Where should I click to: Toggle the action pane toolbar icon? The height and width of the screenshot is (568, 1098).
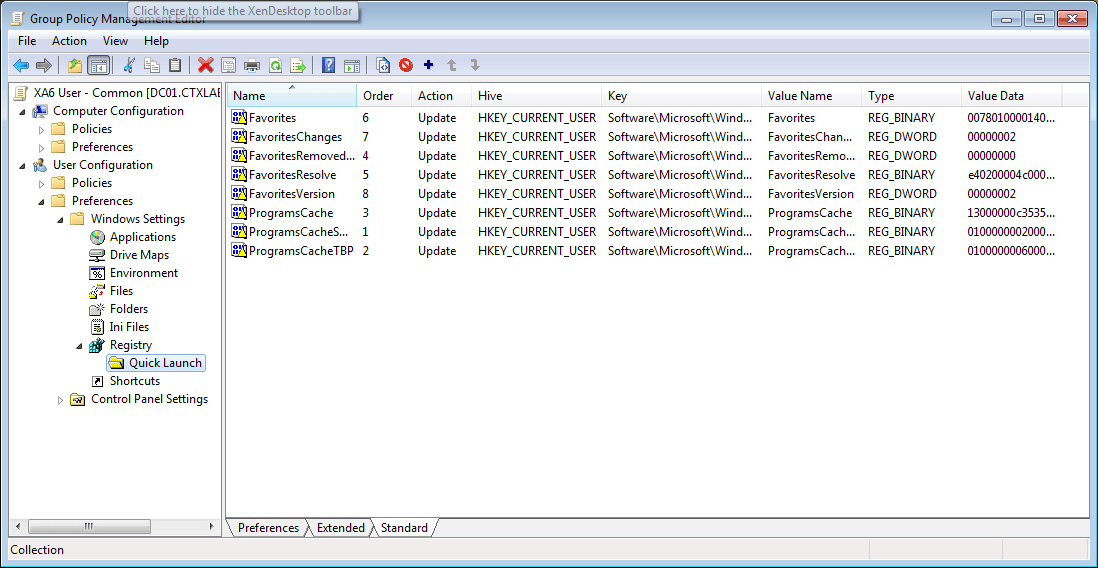(352, 66)
